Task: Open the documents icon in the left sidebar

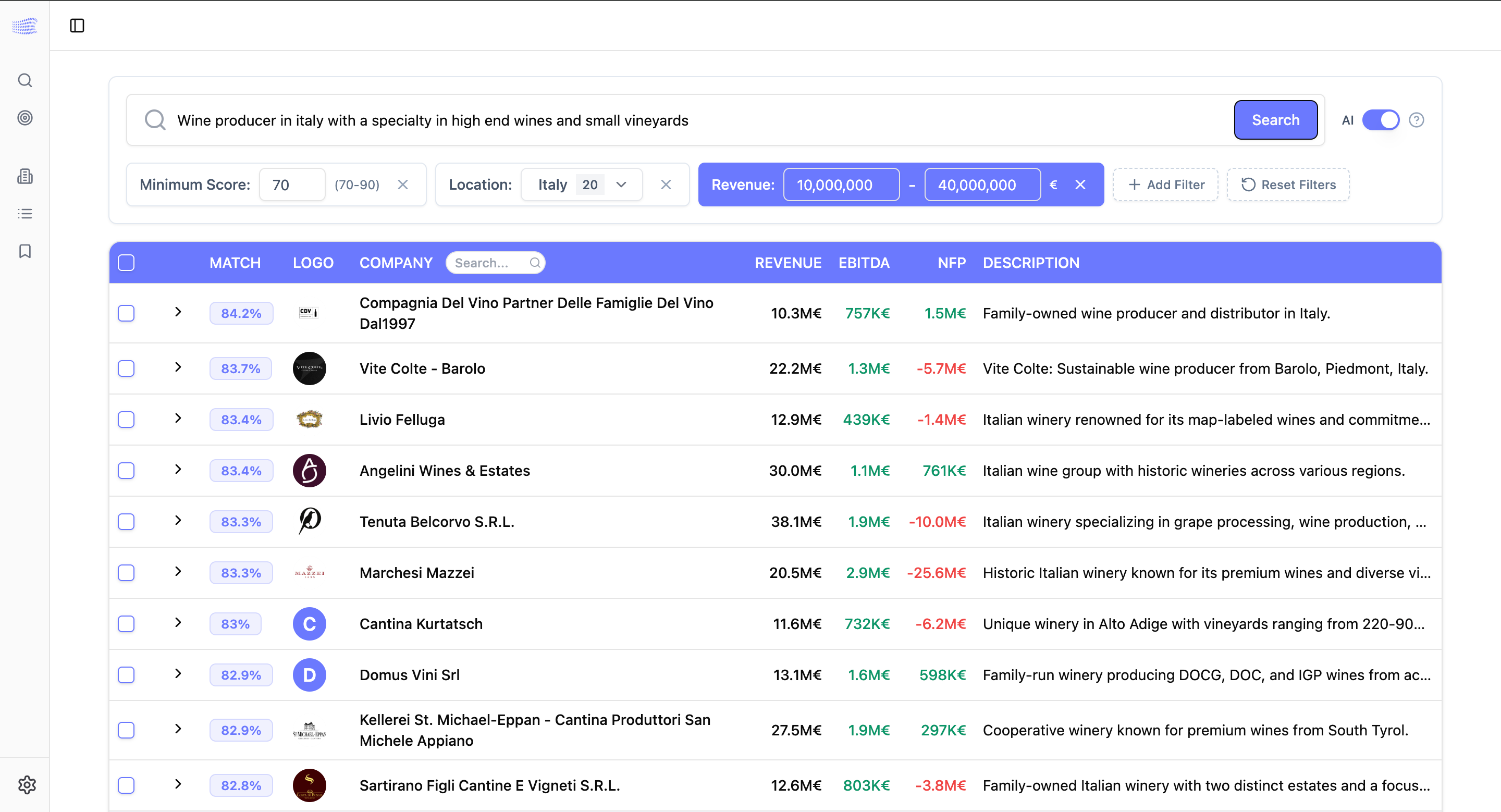Action: (24, 176)
